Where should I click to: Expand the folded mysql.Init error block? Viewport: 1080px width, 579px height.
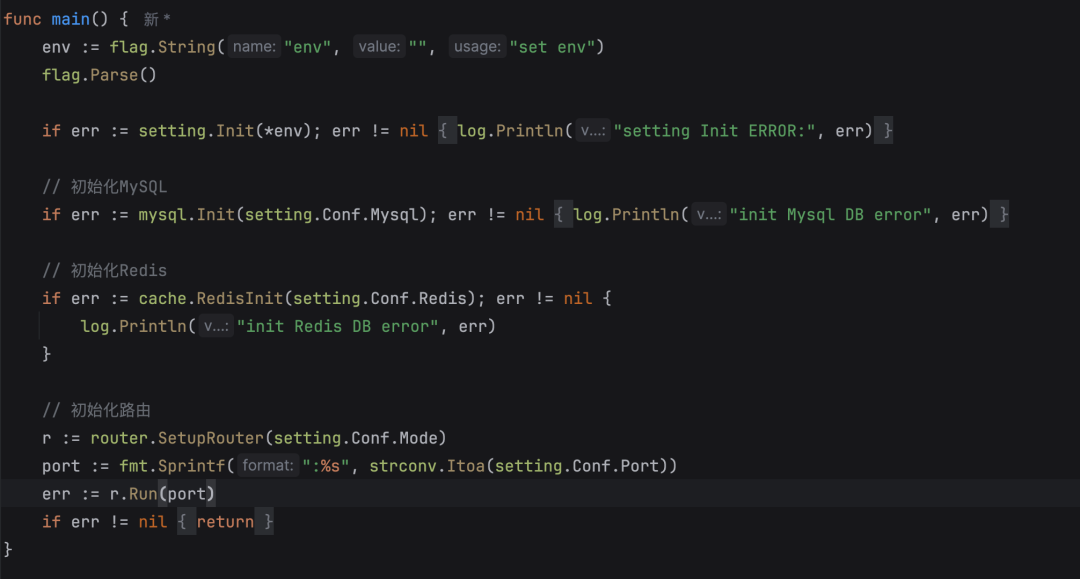click(563, 215)
